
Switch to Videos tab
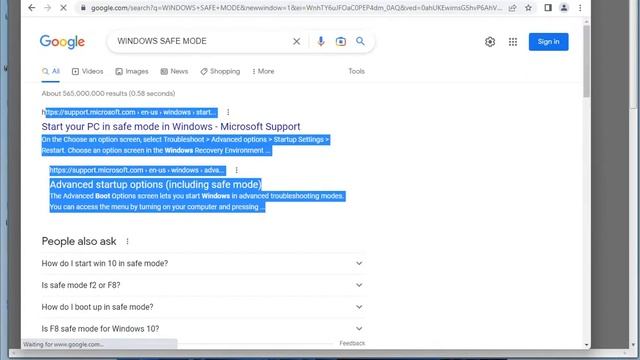(x=88, y=71)
